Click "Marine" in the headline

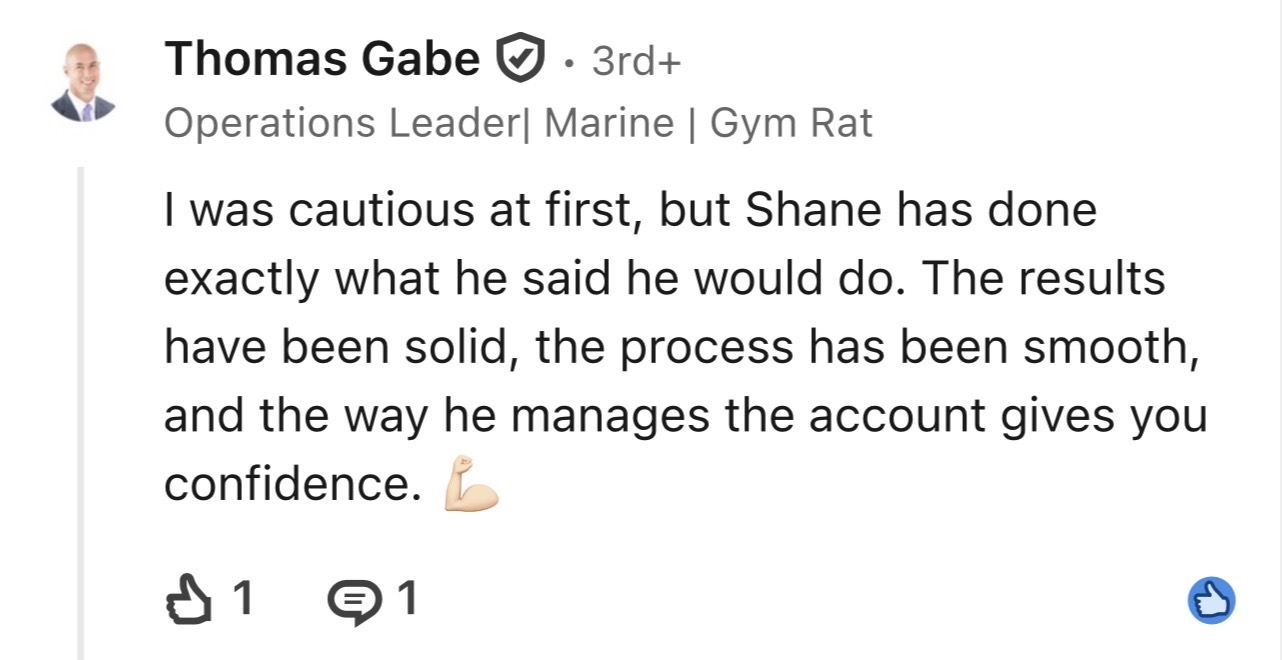pyautogui.click(x=608, y=124)
